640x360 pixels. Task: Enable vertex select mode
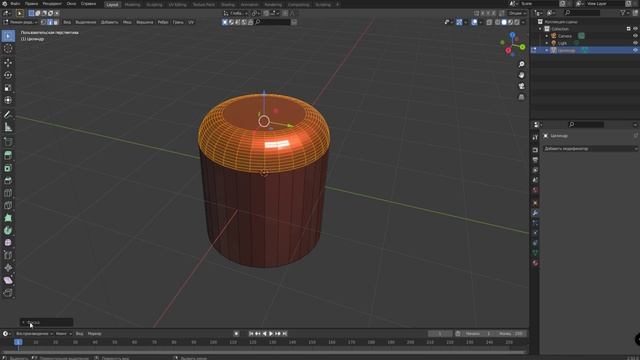click(44, 22)
